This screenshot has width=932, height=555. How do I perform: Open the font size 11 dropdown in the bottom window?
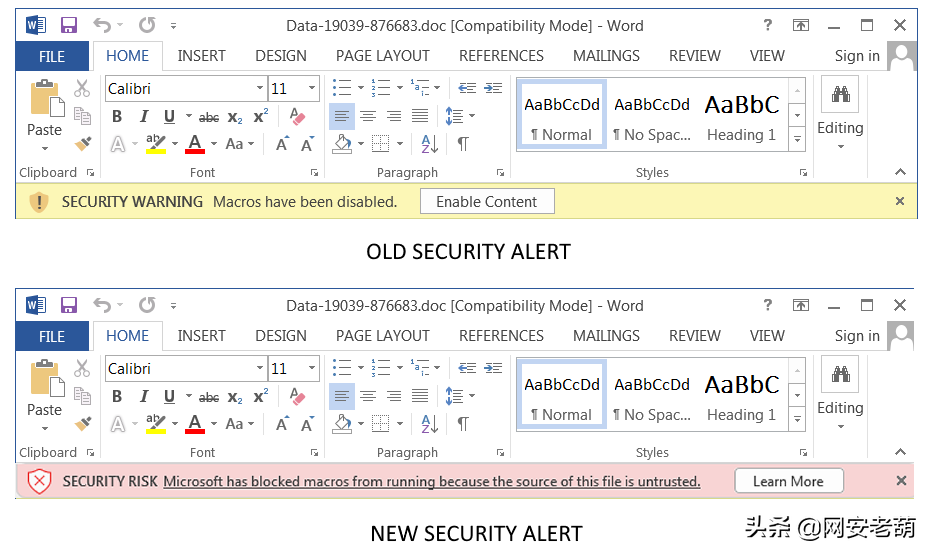point(311,368)
